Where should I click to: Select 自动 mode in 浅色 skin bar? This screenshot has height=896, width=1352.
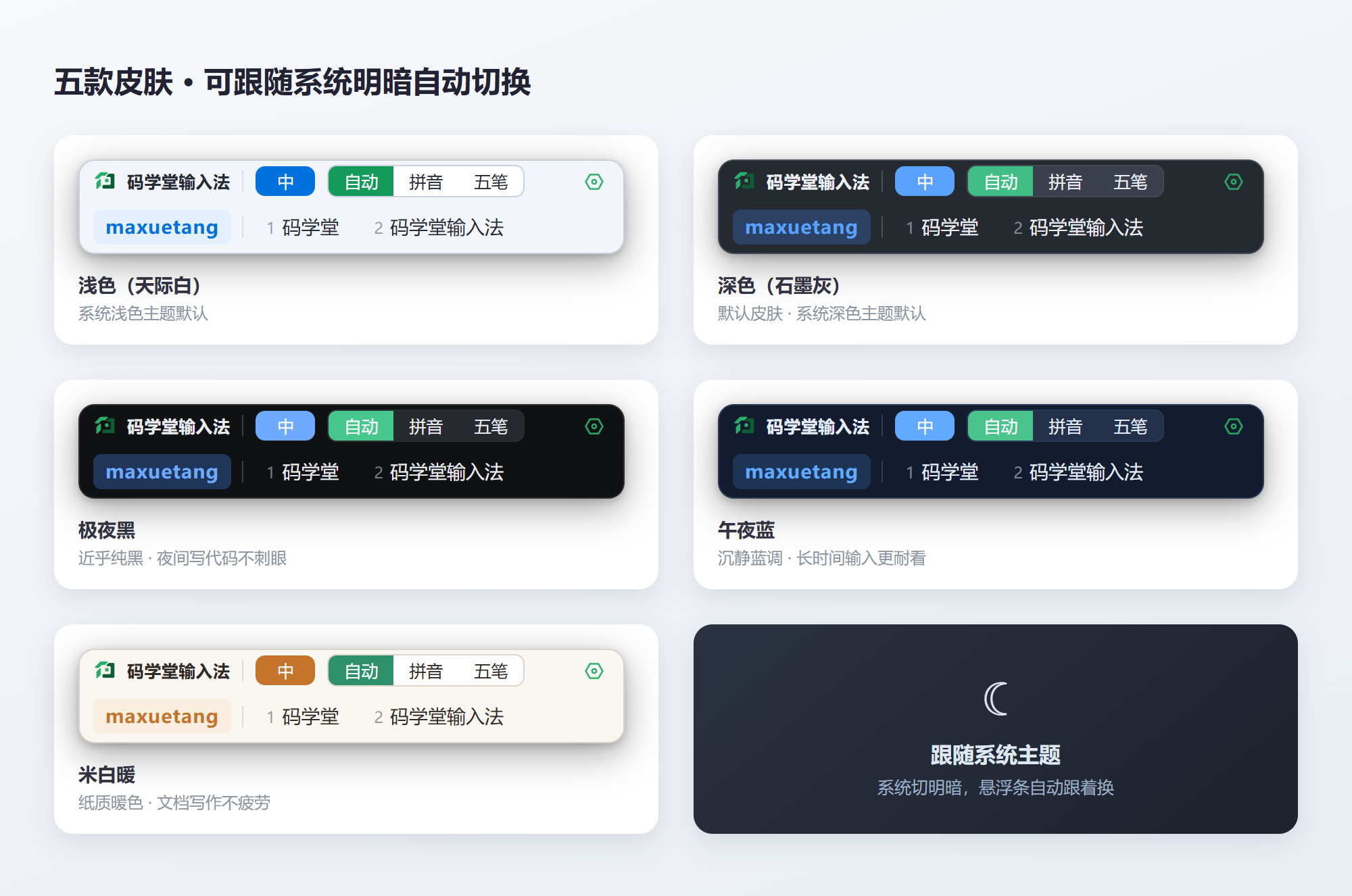pyautogui.click(x=361, y=182)
